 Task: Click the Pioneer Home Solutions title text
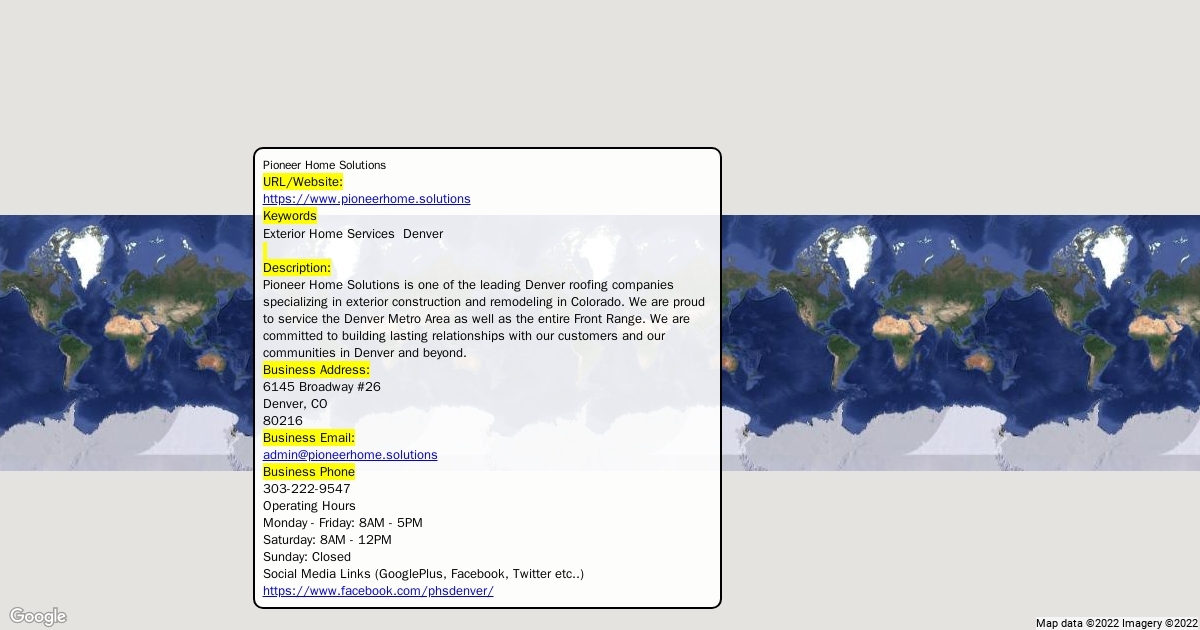(324, 165)
